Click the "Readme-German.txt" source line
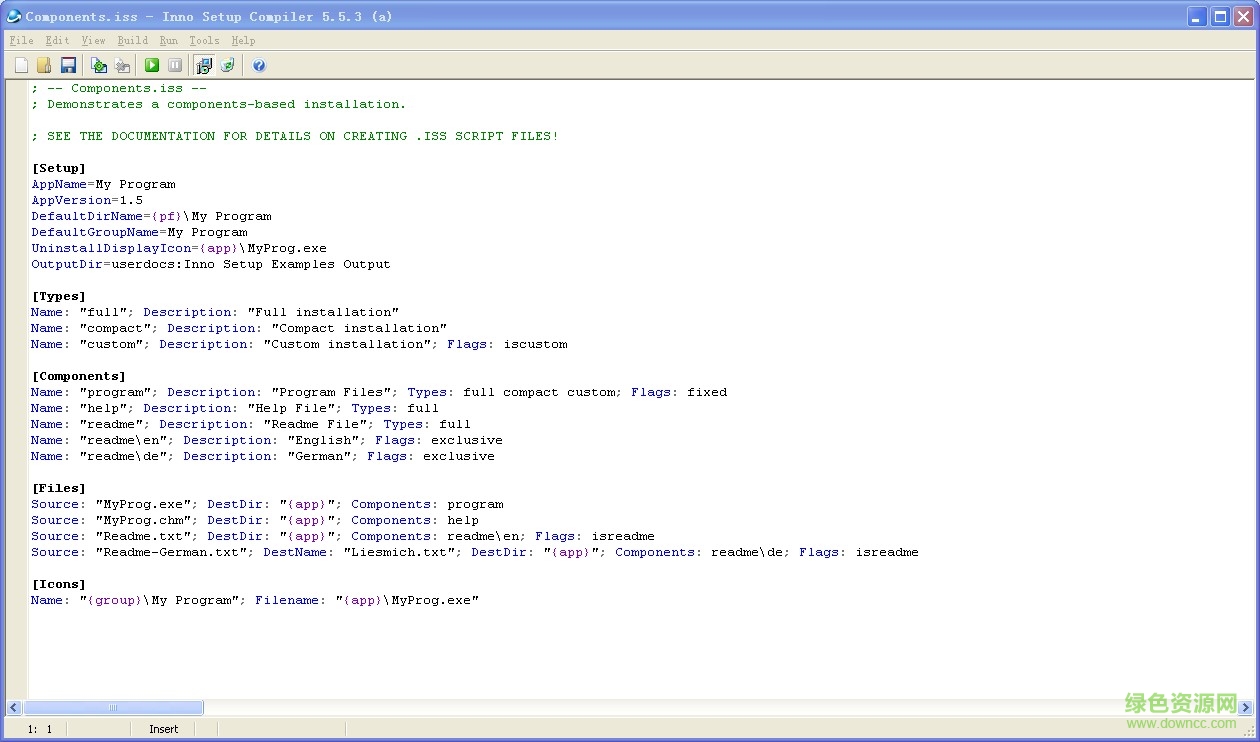The image size is (1260, 742). pos(475,552)
